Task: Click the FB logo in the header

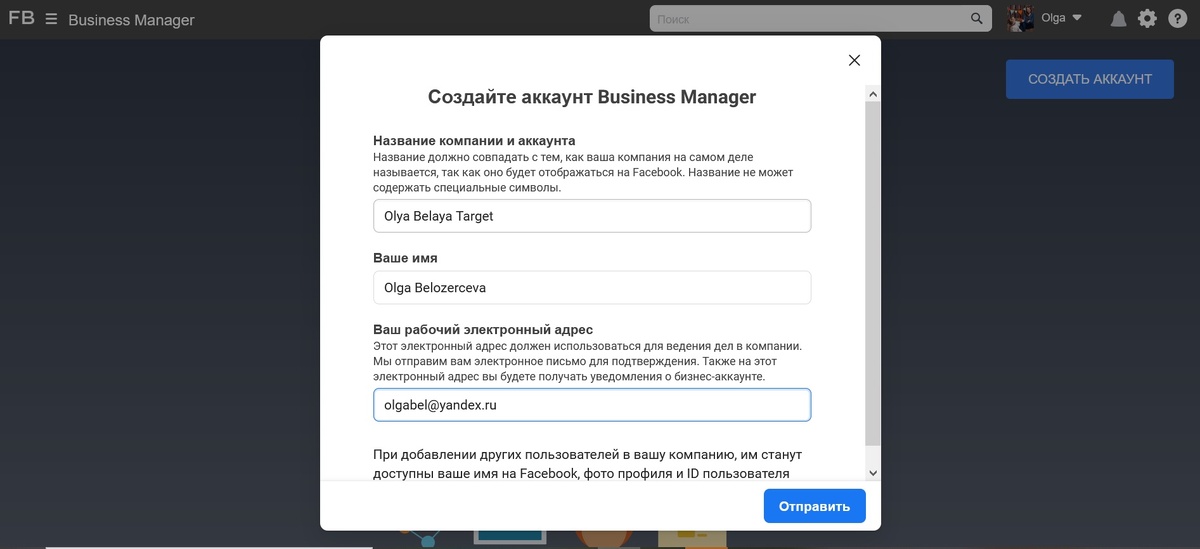Action: [21, 18]
